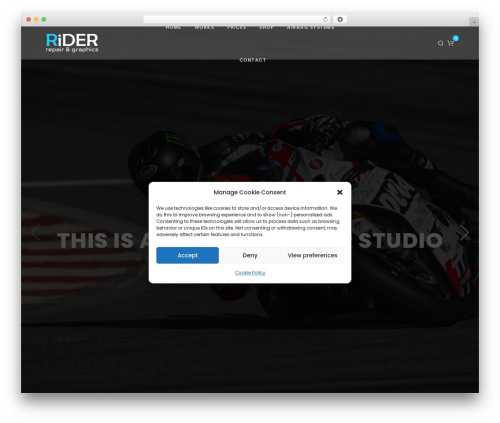Click the round icon button beside the address bar
This screenshot has height=423, width=500.
click(340, 20)
